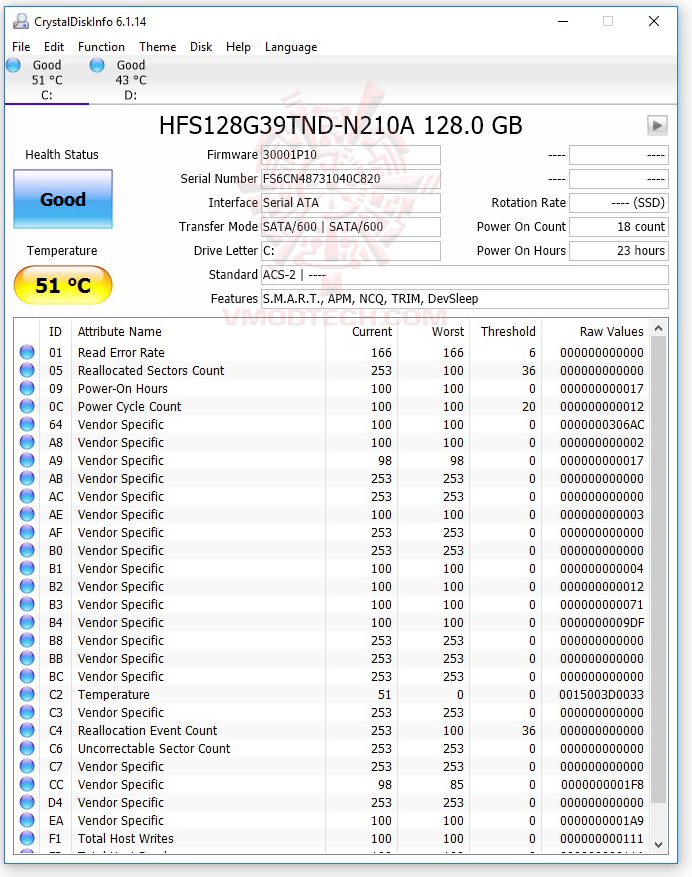The width and height of the screenshot is (692, 877).
Task: Click the Power On Hours value field
Action: [x=619, y=251]
